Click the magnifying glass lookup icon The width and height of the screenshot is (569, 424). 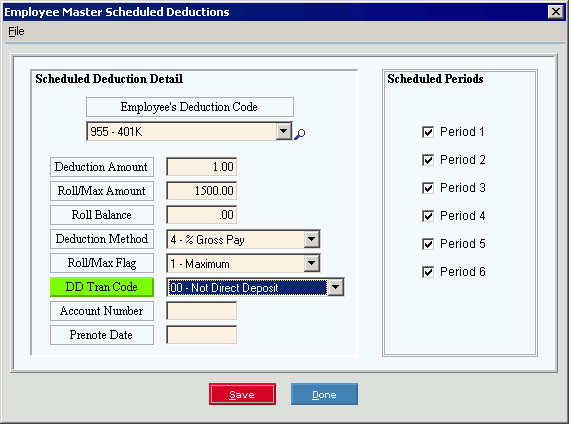[299, 134]
